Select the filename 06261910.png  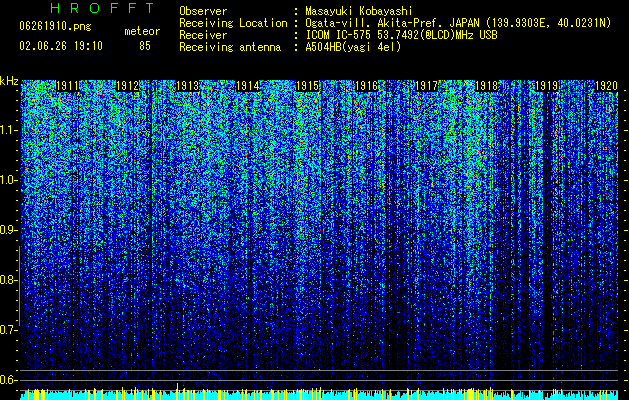55,27
